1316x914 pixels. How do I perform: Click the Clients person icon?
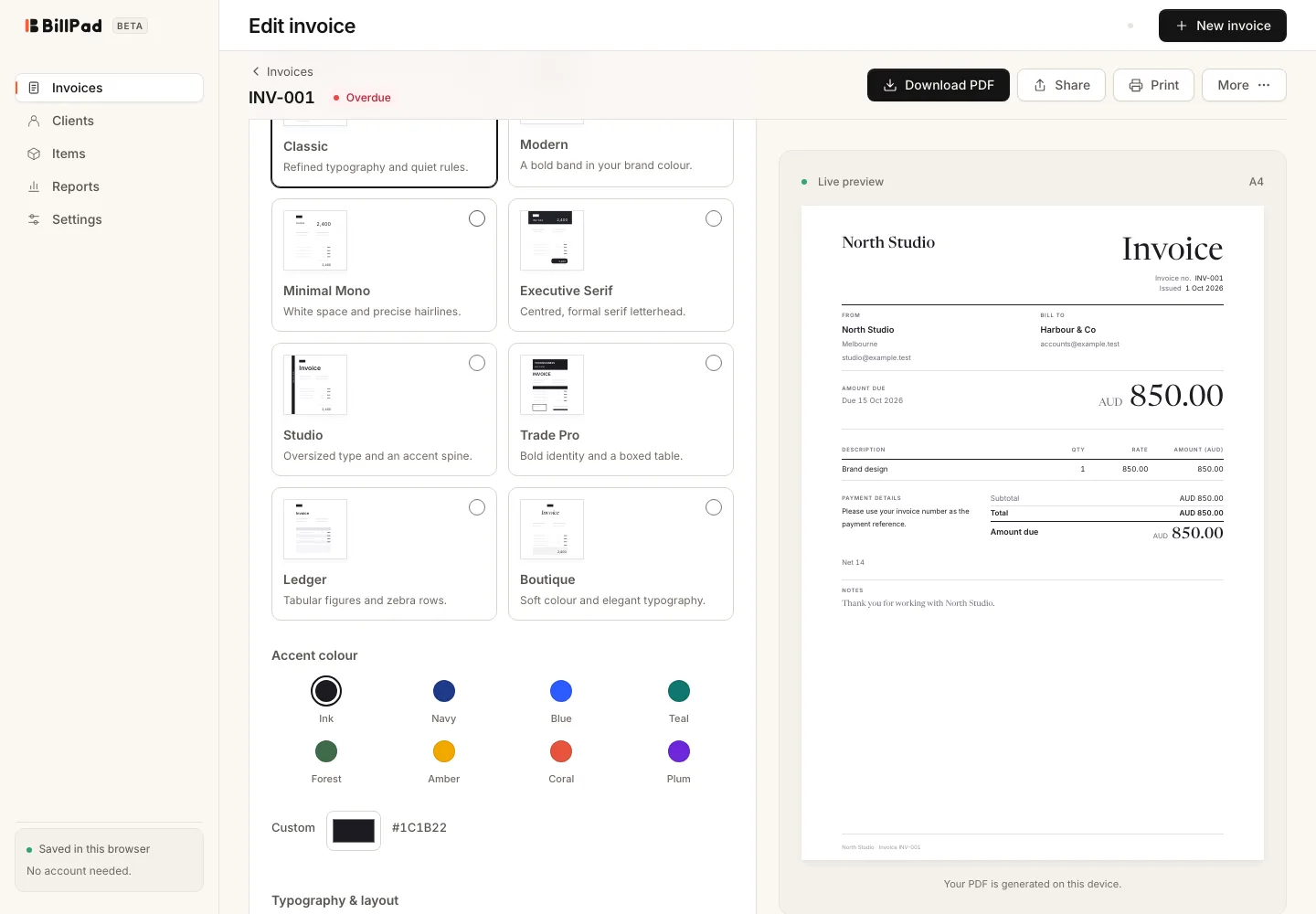[34, 121]
